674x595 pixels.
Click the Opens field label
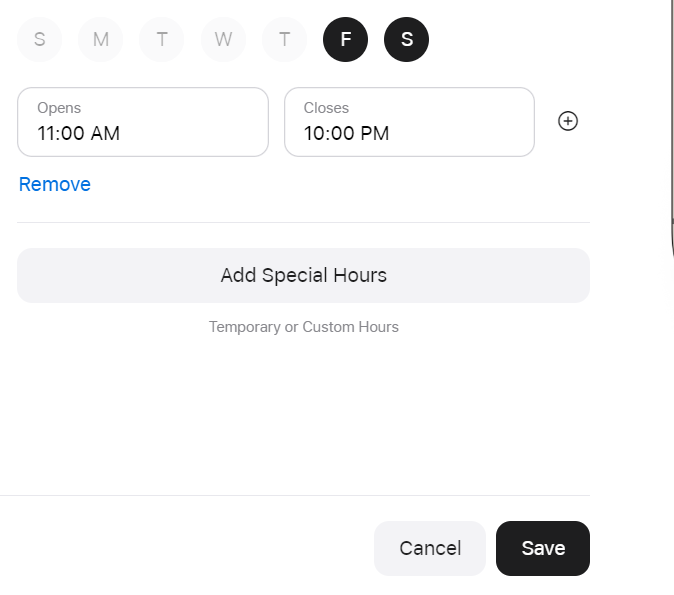point(59,108)
